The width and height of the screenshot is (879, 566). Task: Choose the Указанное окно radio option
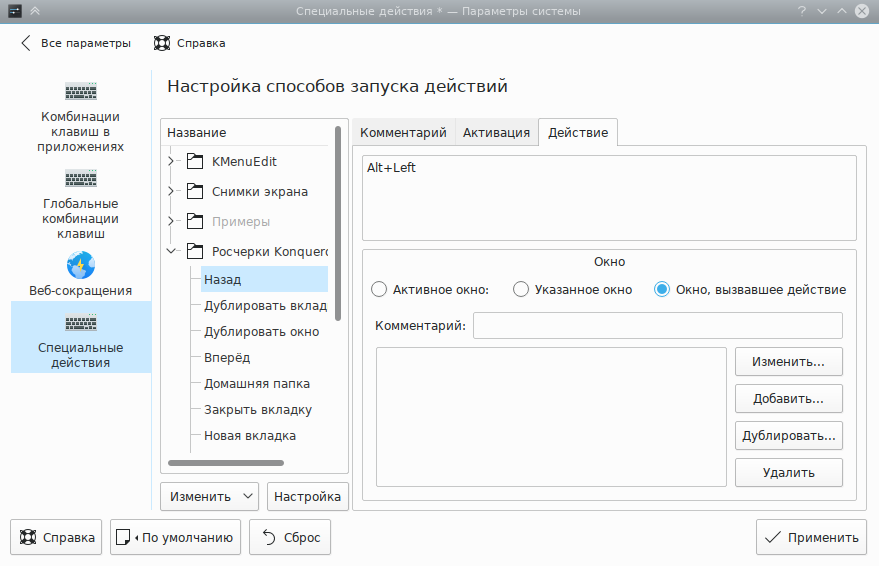(x=521, y=290)
